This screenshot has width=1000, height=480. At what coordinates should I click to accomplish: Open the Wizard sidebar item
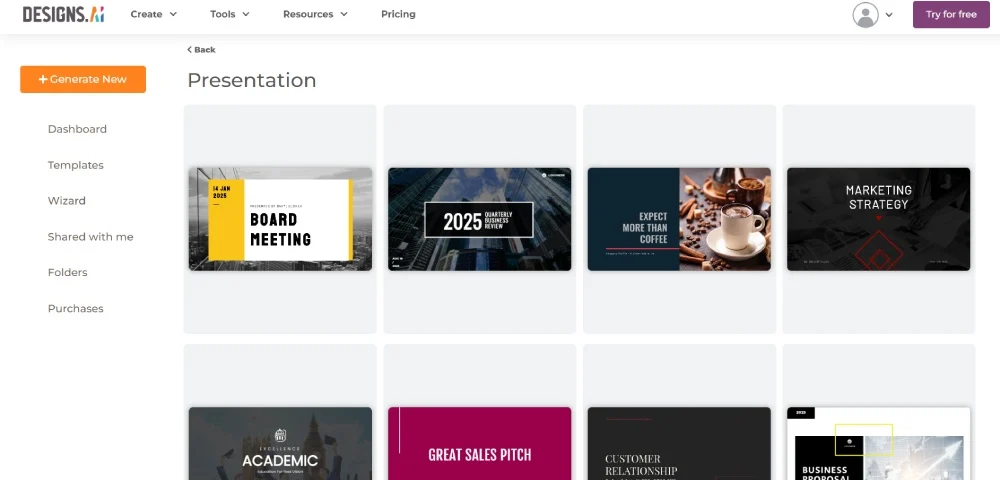coord(67,201)
